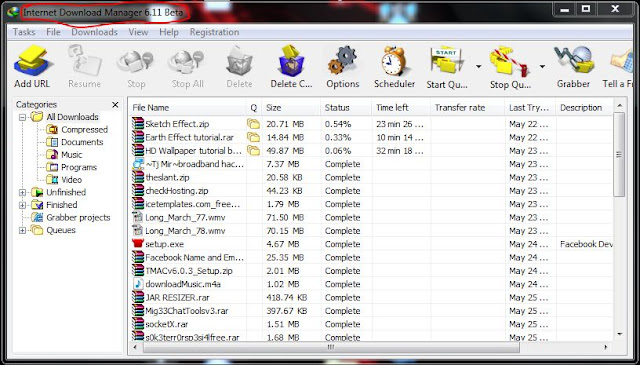Screen dimensions: 640x365
Task: Expand the Unfinished tree node
Action: (x=22, y=192)
